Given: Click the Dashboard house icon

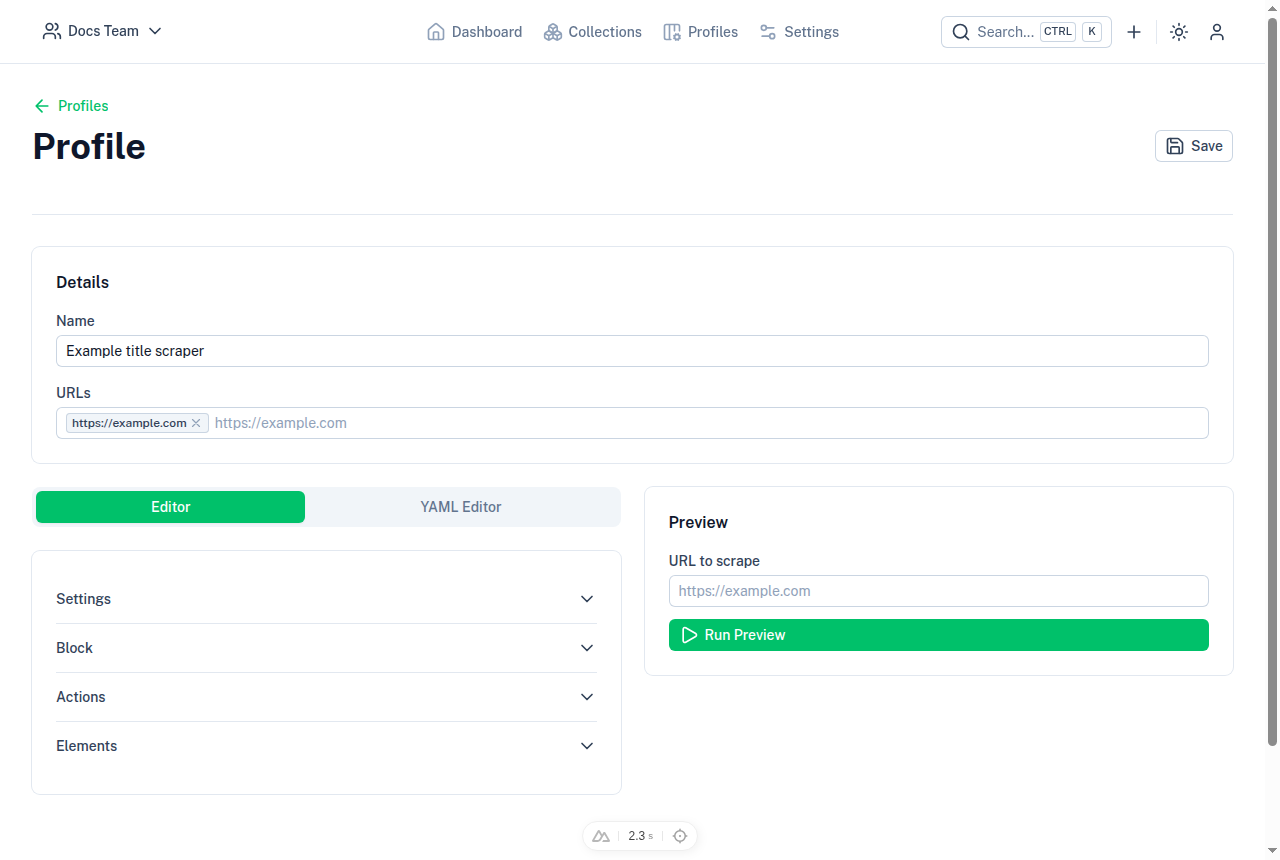Looking at the screenshot, I should pos(435,32).
